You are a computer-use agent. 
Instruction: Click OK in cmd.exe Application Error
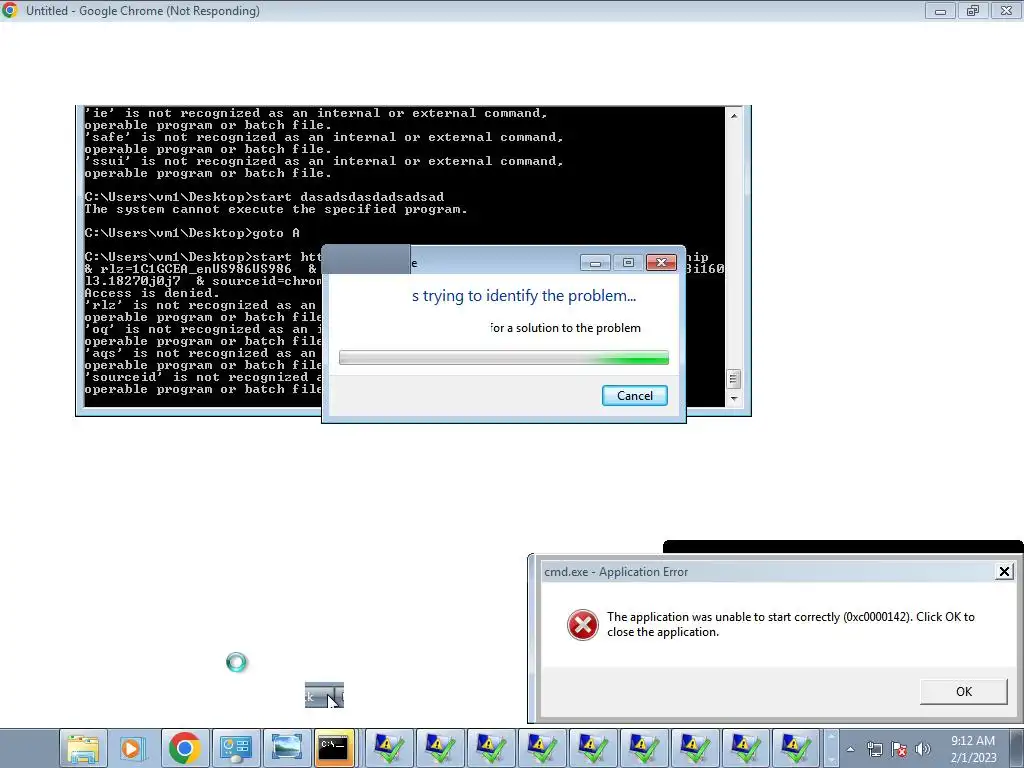coord(963,692)
